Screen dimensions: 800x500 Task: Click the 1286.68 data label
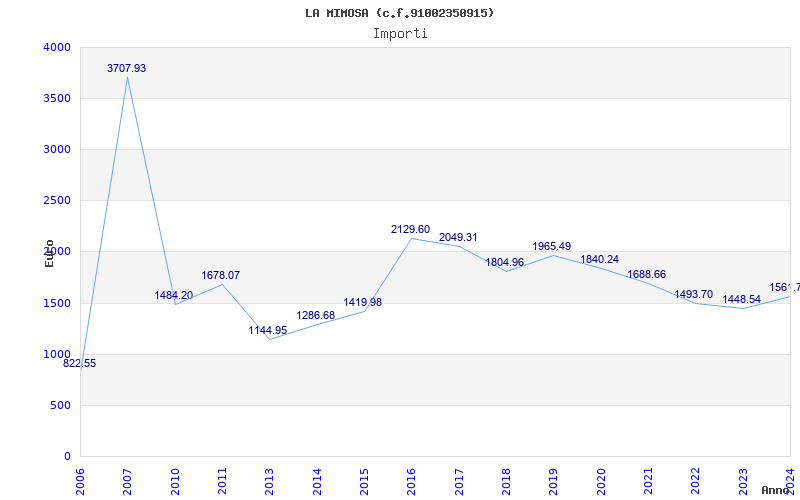pos(316,315)
